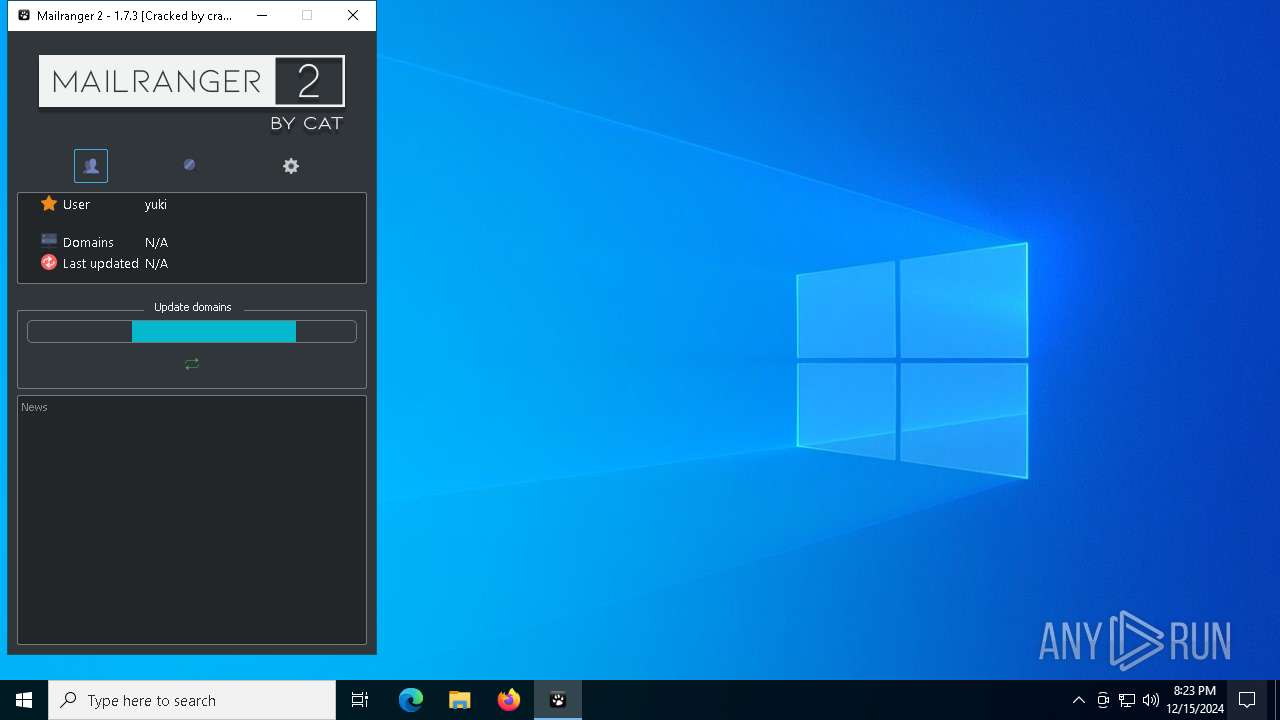
Task: Select the username text yuki
Action: click(x=156, y=205)
